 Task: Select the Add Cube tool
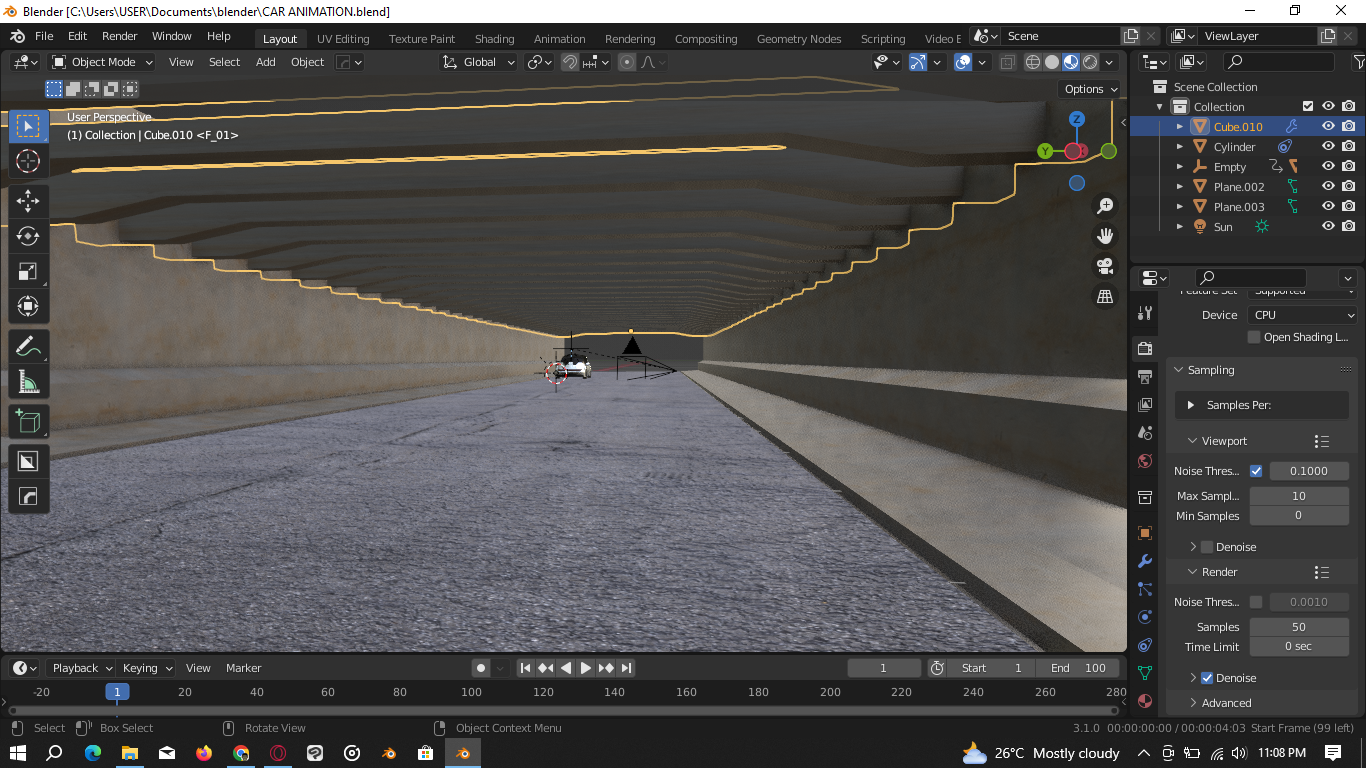(x=28, y=421)
